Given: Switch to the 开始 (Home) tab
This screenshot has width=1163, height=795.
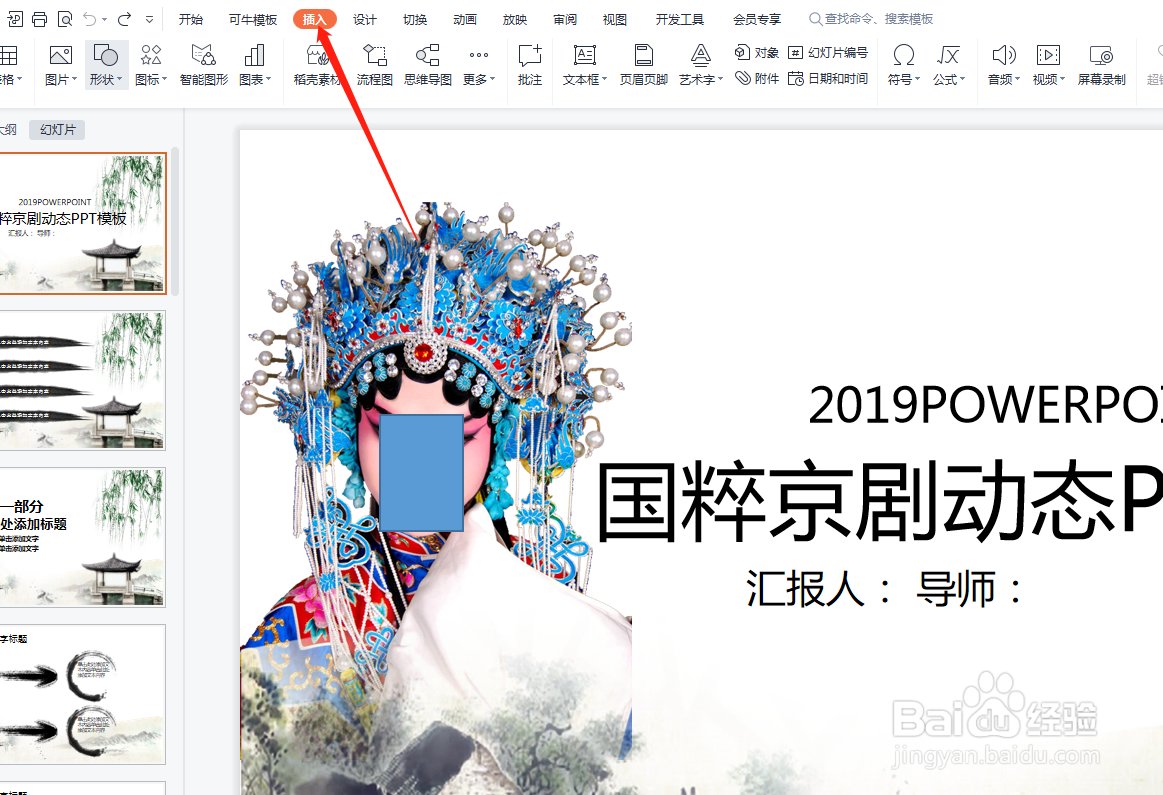Looking at the screenshot, I should click(191, 19).
